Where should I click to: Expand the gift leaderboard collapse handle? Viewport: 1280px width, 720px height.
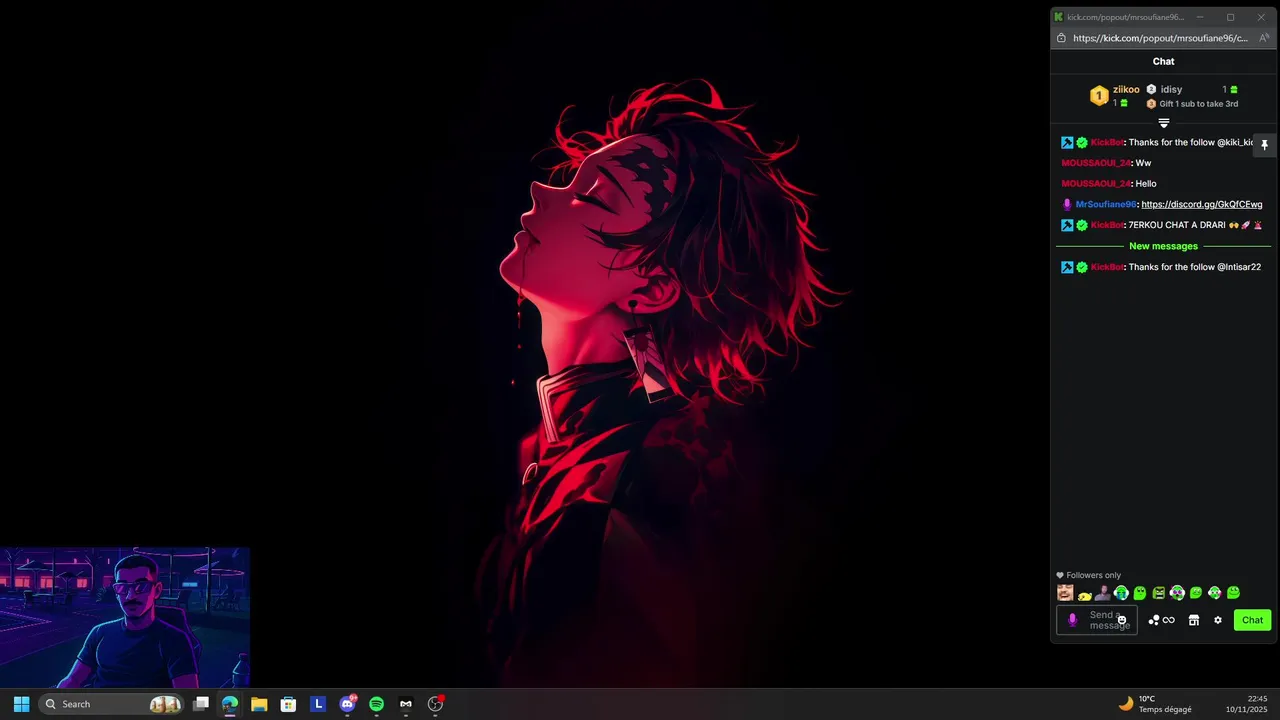point(1164,123)
